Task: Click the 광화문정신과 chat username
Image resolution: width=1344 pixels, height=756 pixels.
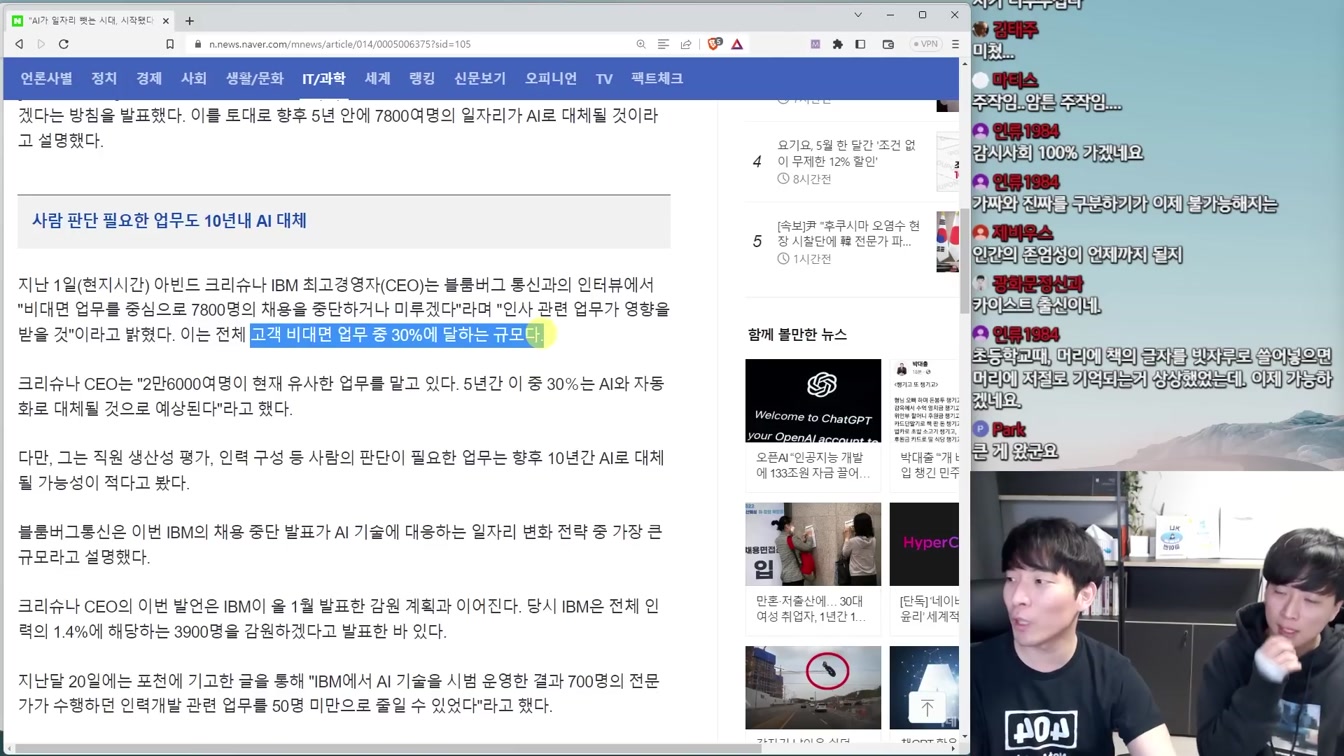Action: coord(1037,284)
